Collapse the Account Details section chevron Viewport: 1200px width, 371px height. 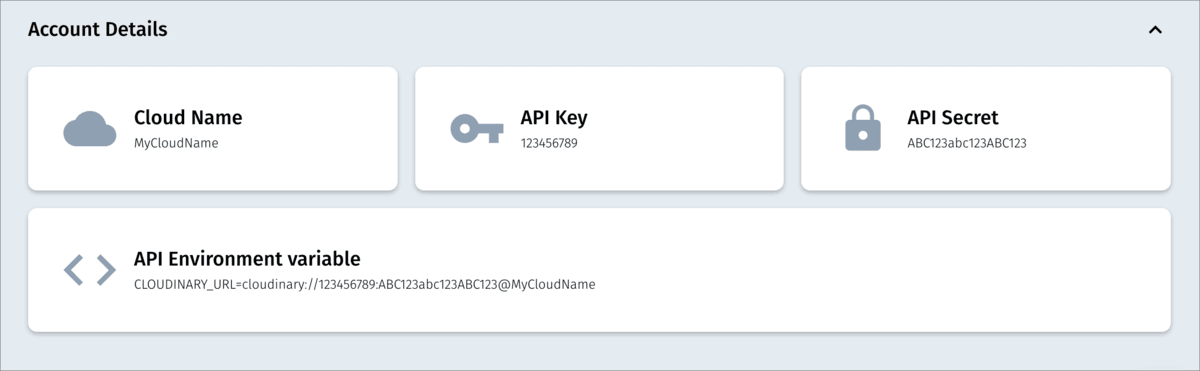click(x=1155, y=30)
